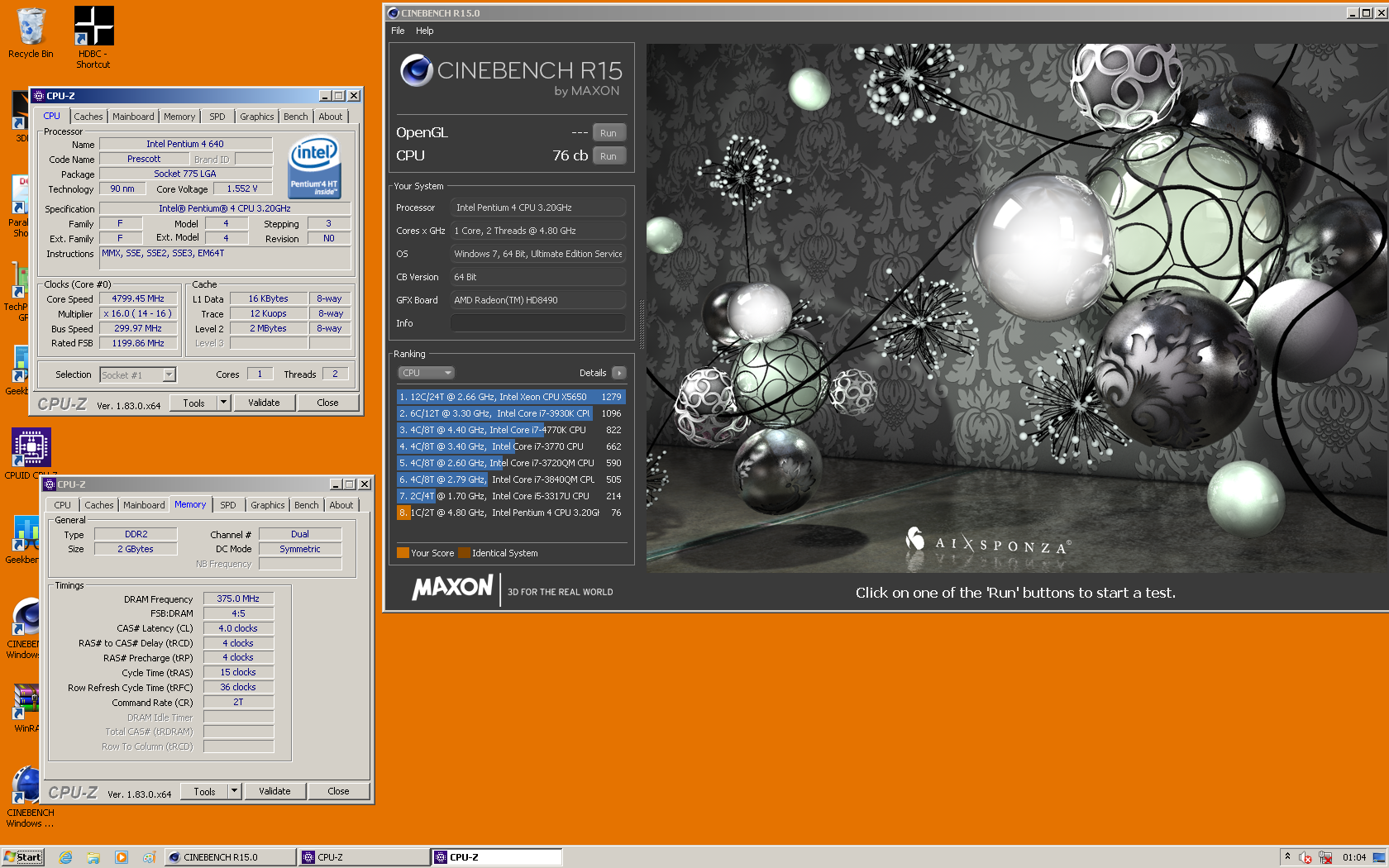Click the fourth quick launch taskbar icon
Image resolution: width=1389 pixels, height=868 pixels.
click(x=149, y=857)
